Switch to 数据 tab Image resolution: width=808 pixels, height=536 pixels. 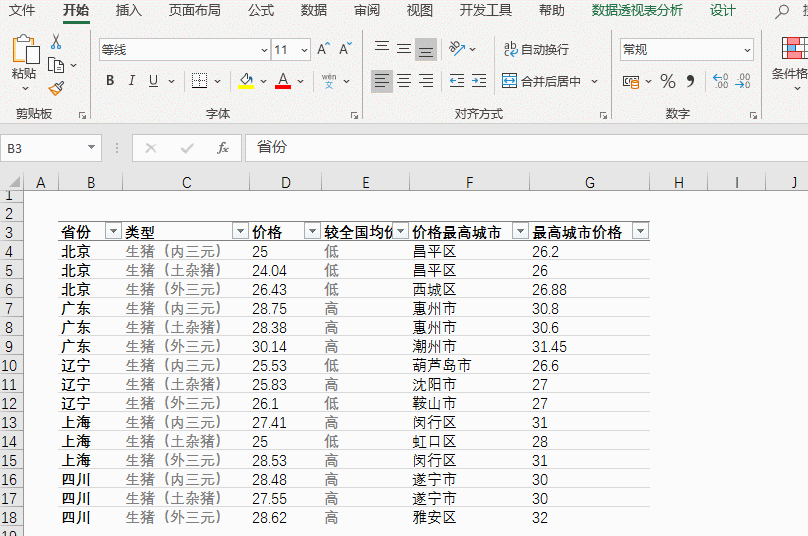[x=314, y=10]
